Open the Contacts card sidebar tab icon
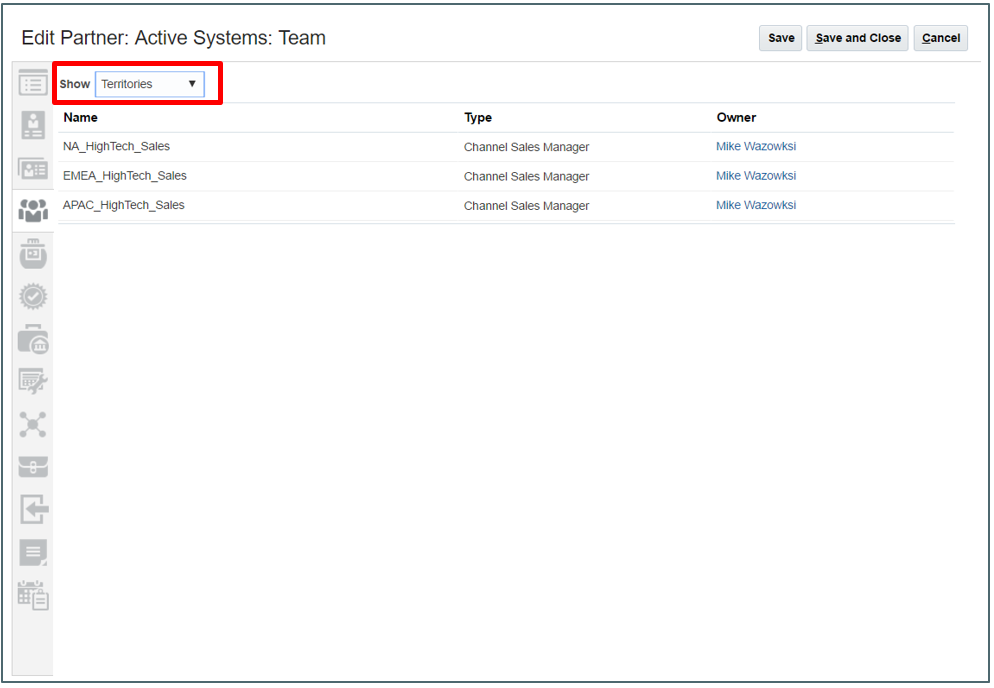This screenshot has width=994, height=688. pyautogui.click(x=33, y=169)
